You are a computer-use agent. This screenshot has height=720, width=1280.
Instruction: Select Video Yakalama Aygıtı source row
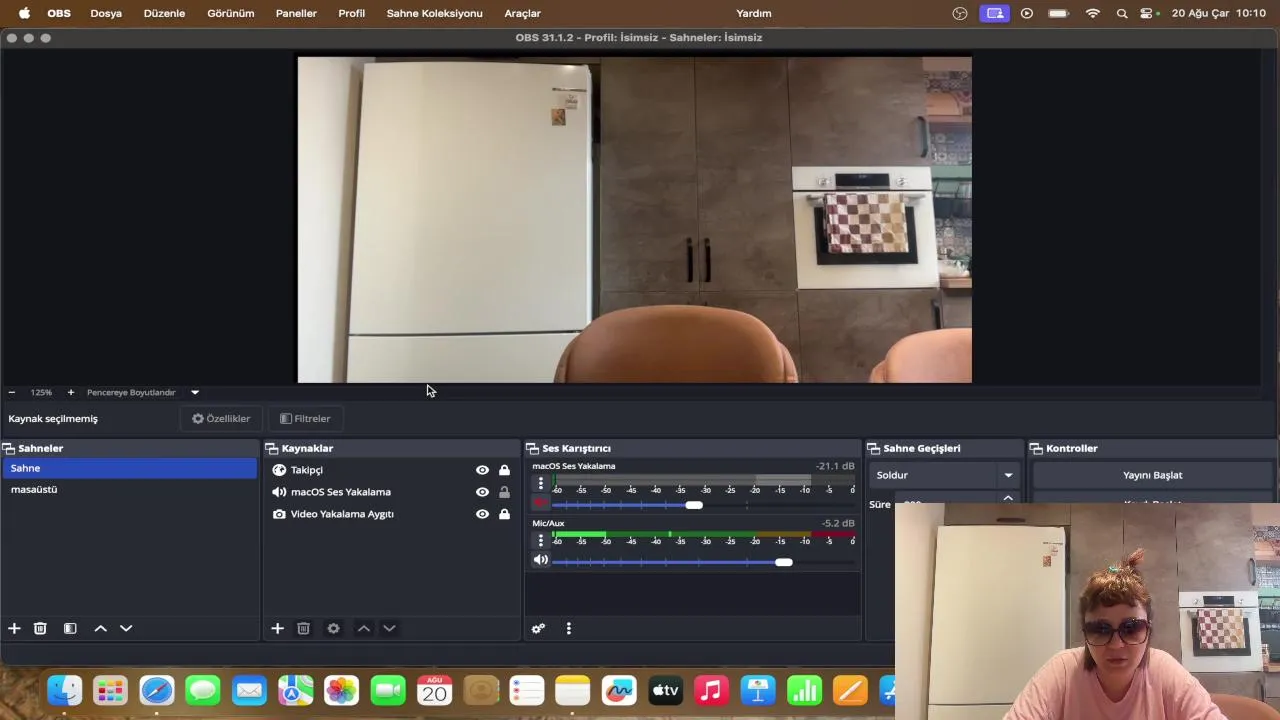(x=392, y=514)
